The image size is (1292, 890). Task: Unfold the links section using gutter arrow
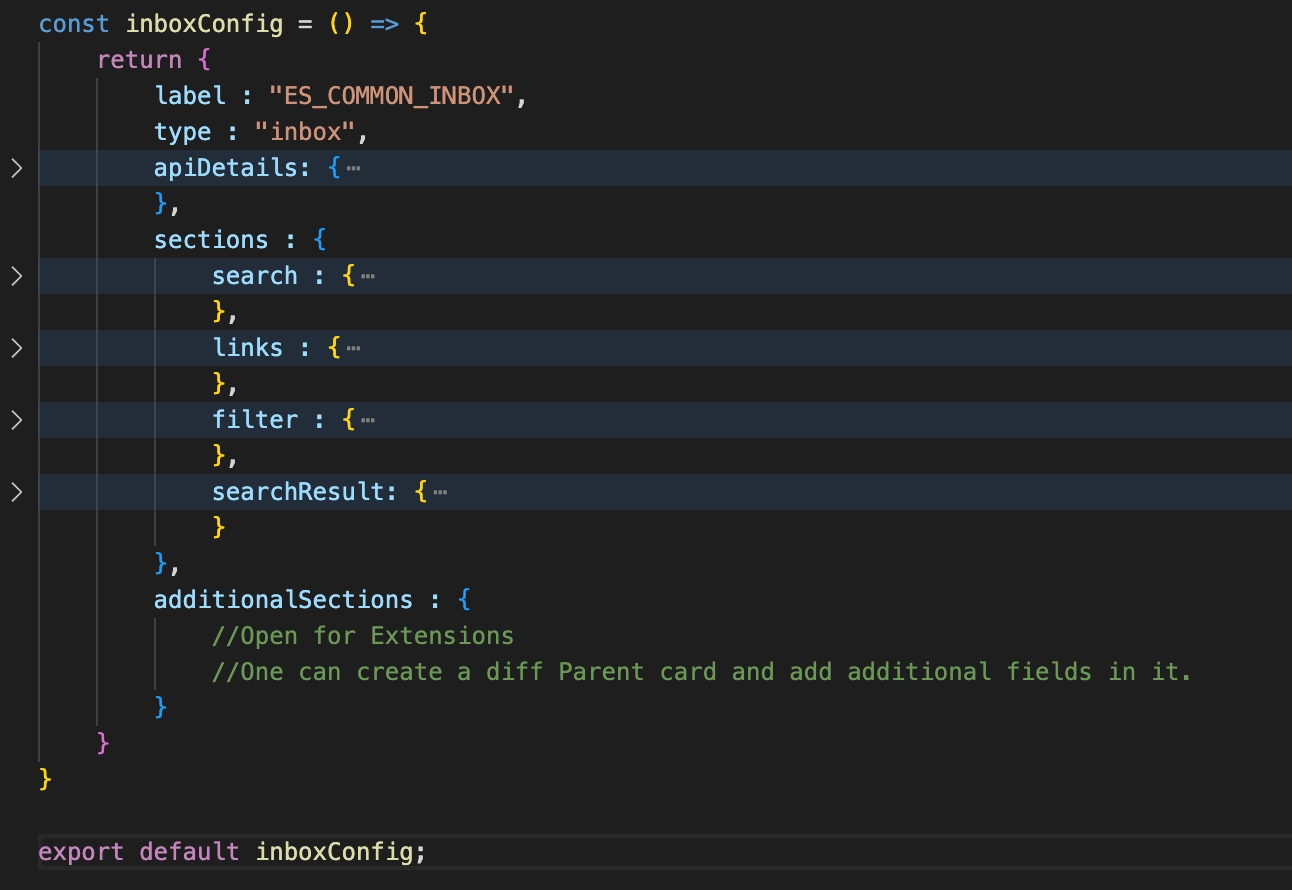16,348
